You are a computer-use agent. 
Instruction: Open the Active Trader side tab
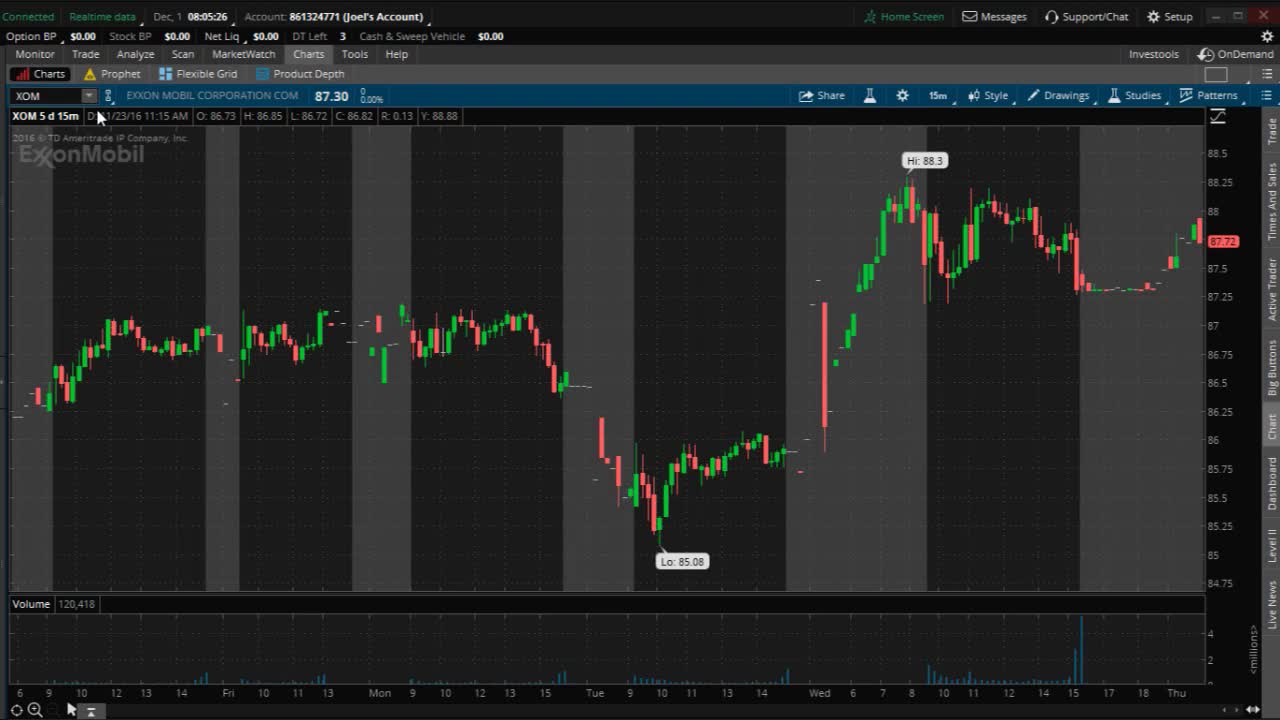point(1272,289)
